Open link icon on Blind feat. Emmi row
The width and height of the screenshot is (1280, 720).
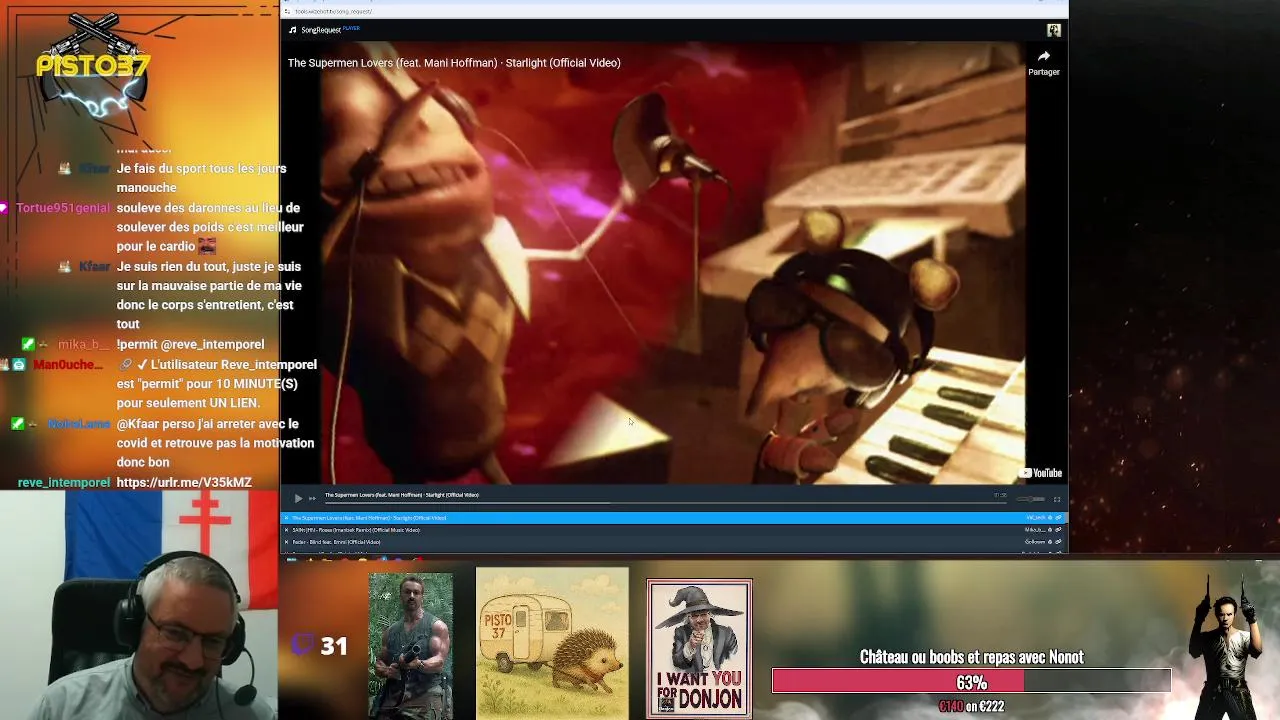click(1058, 542)
